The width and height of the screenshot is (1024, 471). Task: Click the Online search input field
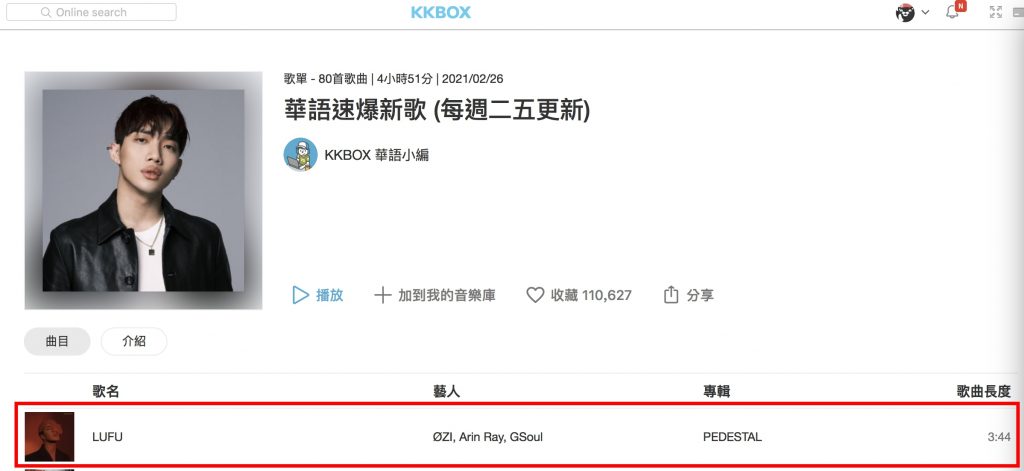(x=91, y=12)
